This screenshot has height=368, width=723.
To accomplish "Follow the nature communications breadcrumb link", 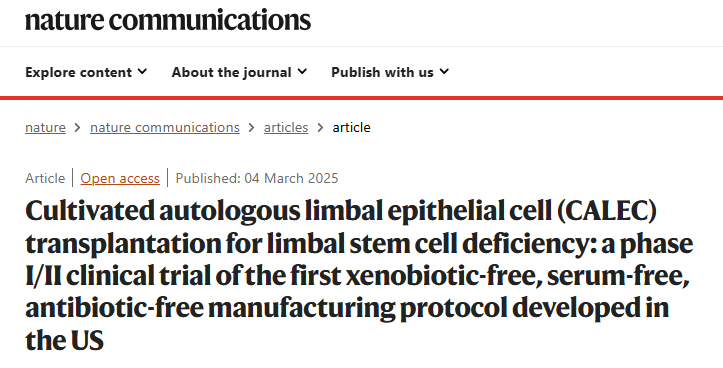I will click(165, 127).
